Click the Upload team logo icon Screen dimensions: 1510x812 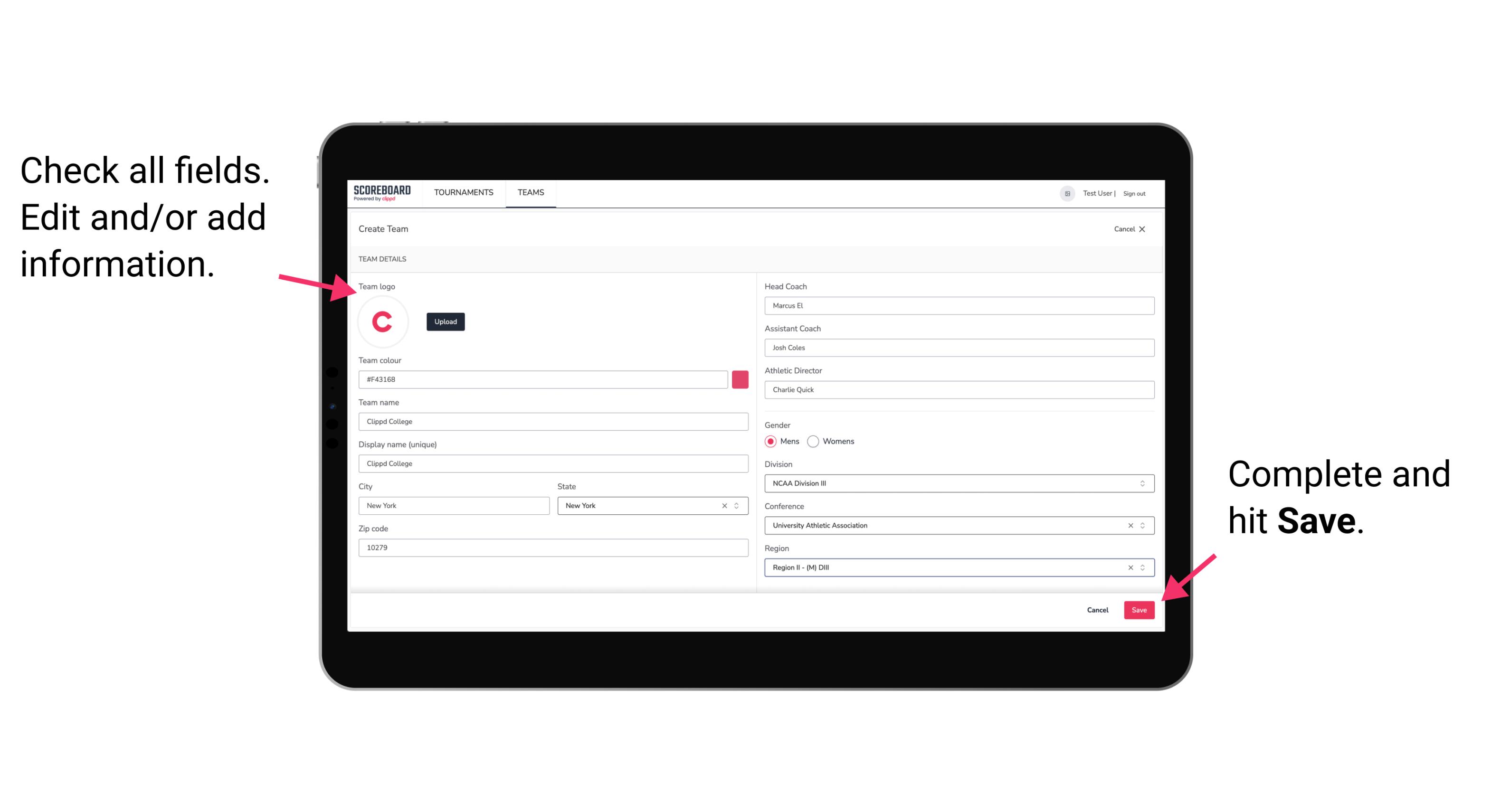[x=444, y=321]
